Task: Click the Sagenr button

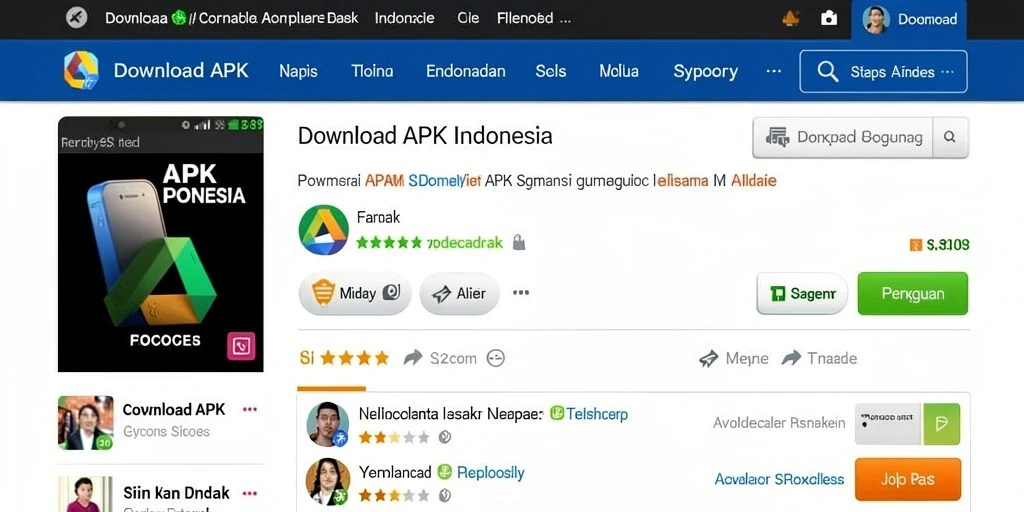Action: pos(802,294)
